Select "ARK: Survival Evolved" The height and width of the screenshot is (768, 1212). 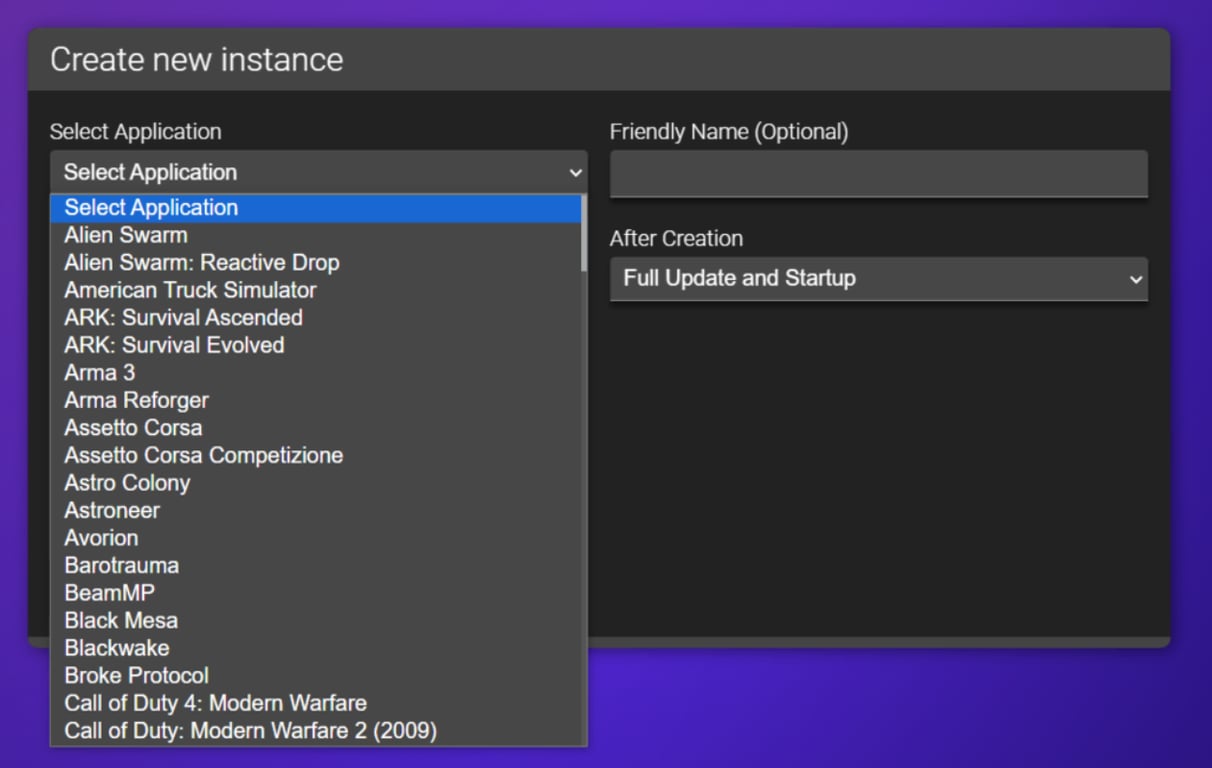point(174,345)
